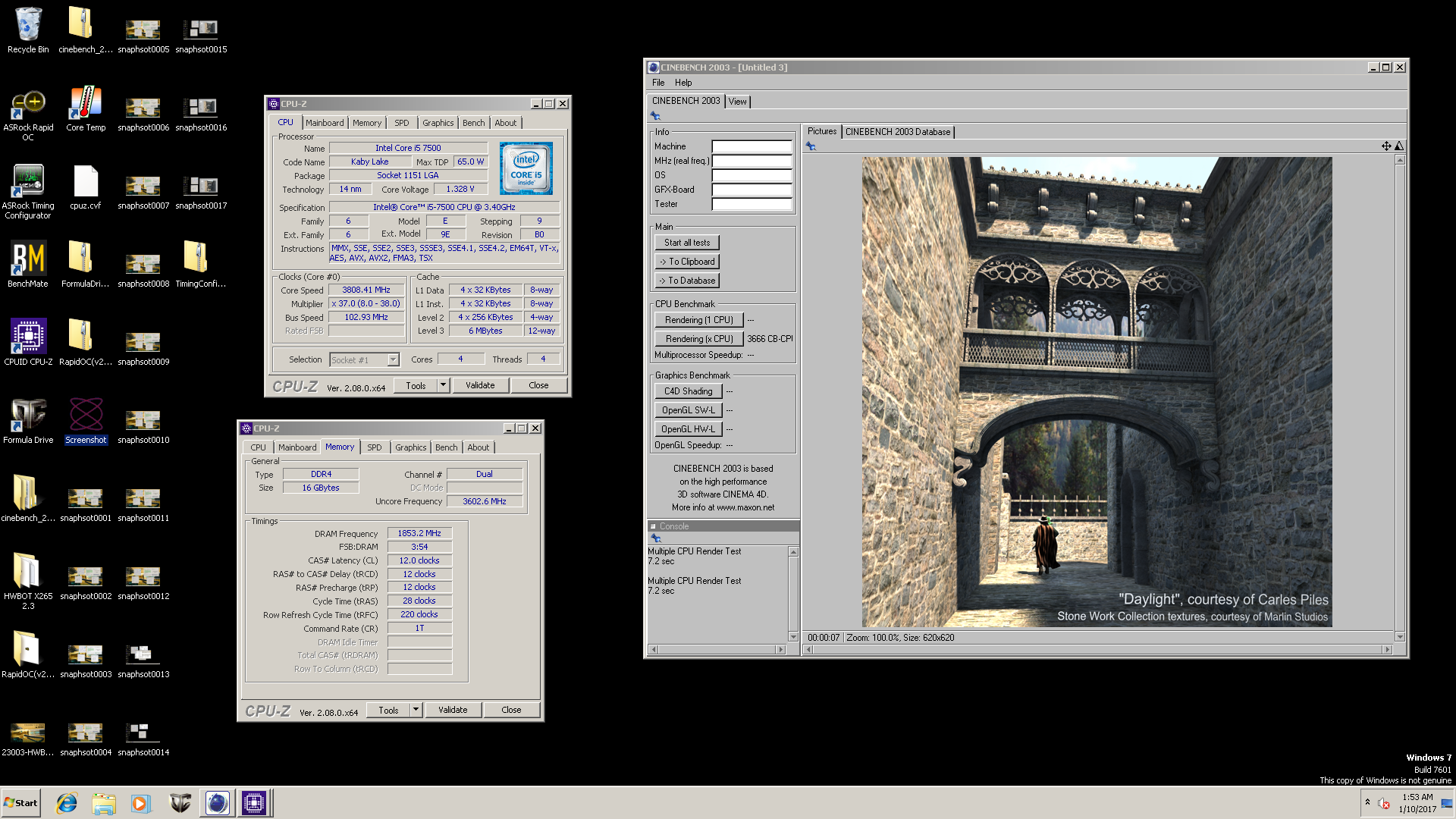Click the picture view move icon
The width and height of the screenshot is (1456, 819).
point(1386,146)
